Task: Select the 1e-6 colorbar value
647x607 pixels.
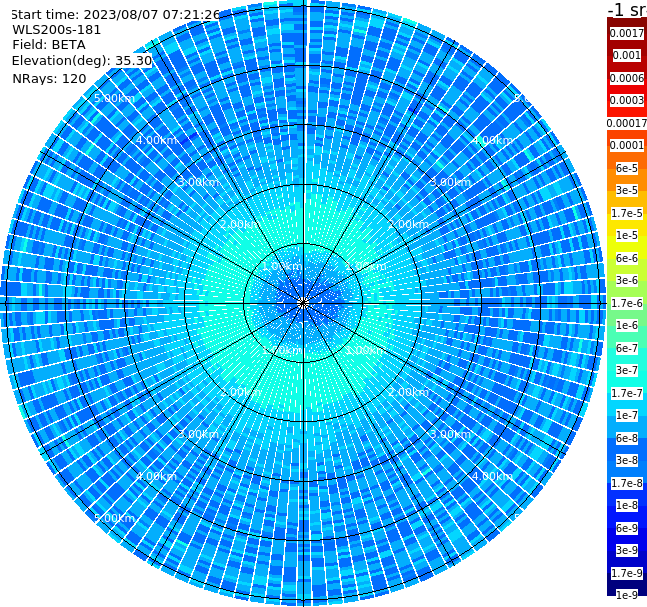Action: pos(627,325)
